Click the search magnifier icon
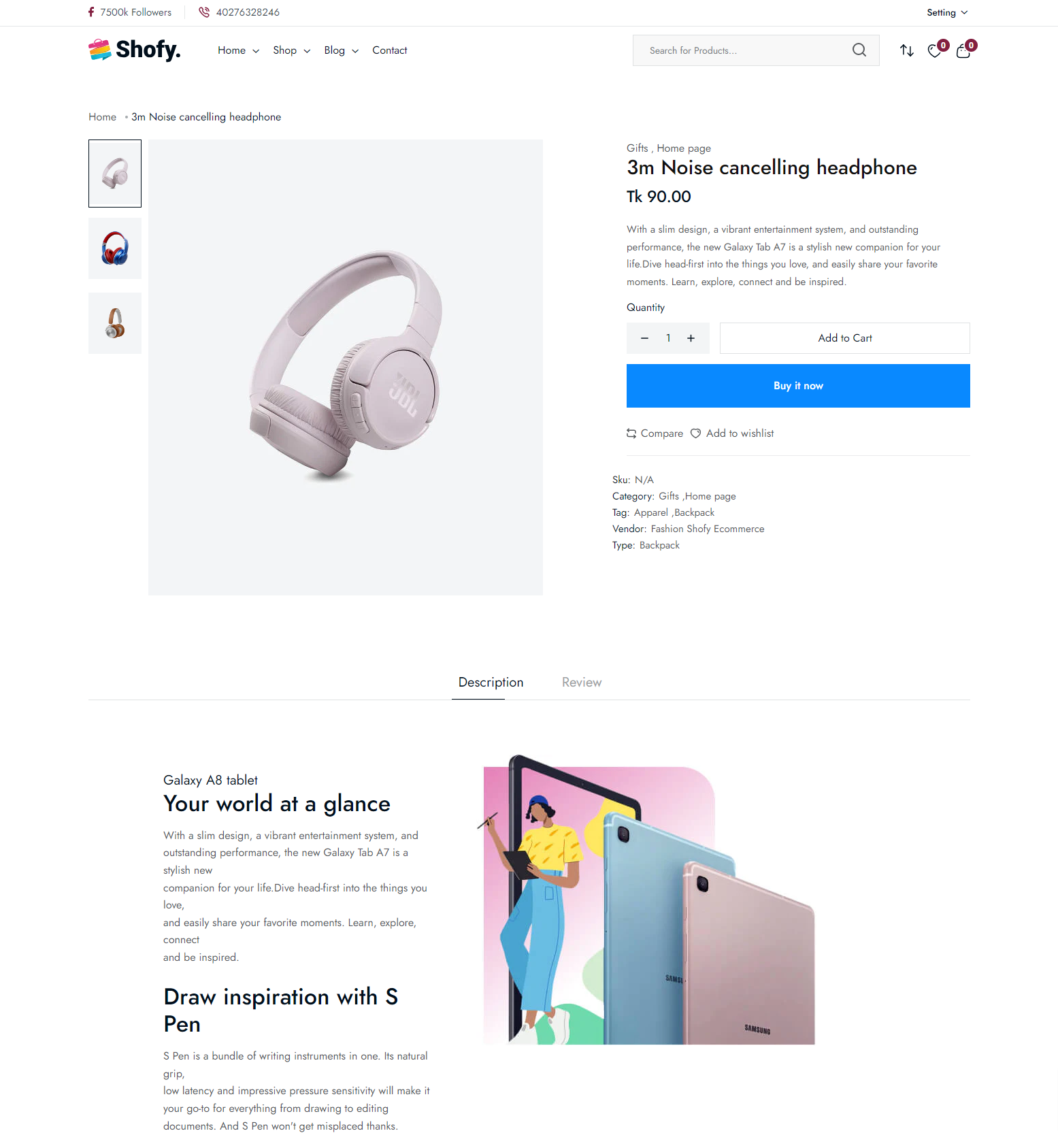This screenshot has width=1058, height=1148. [859, 50]
